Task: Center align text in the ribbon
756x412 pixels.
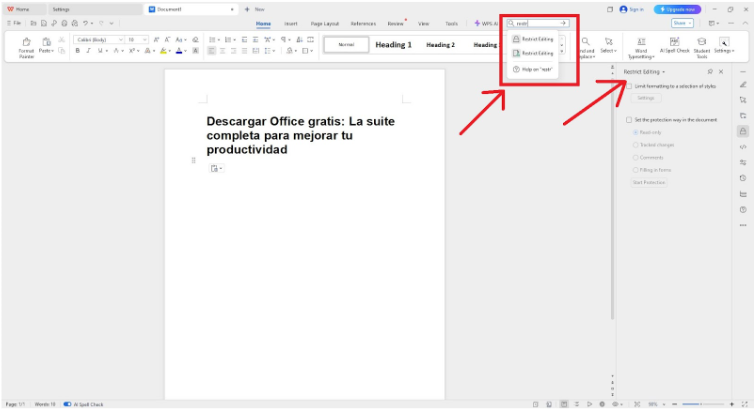Action: (x=222, y=51)
